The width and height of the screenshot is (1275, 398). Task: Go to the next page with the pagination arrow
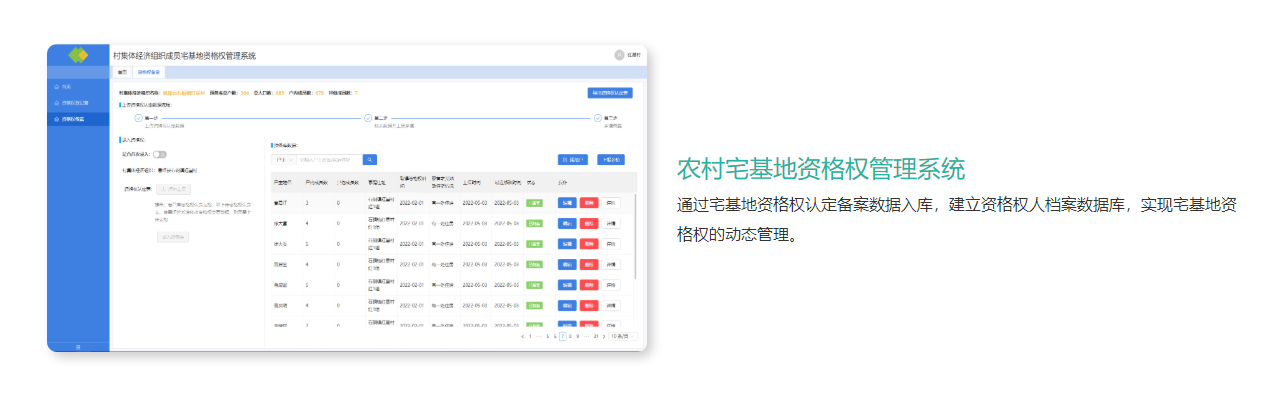[603, 337]
